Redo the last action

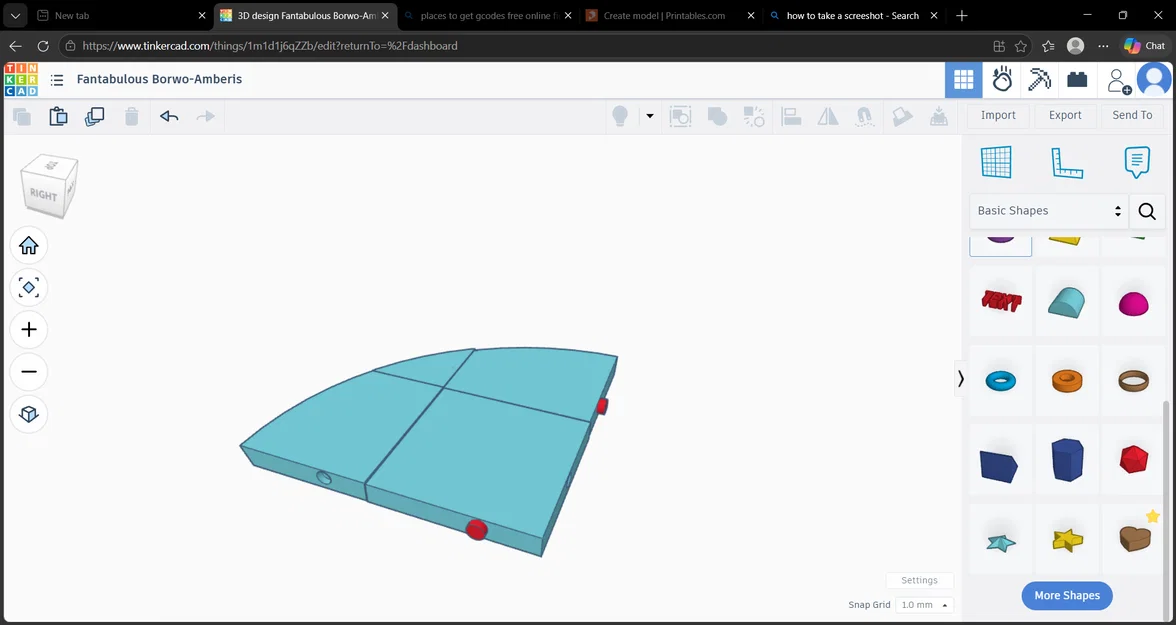(x=206, y=116)
